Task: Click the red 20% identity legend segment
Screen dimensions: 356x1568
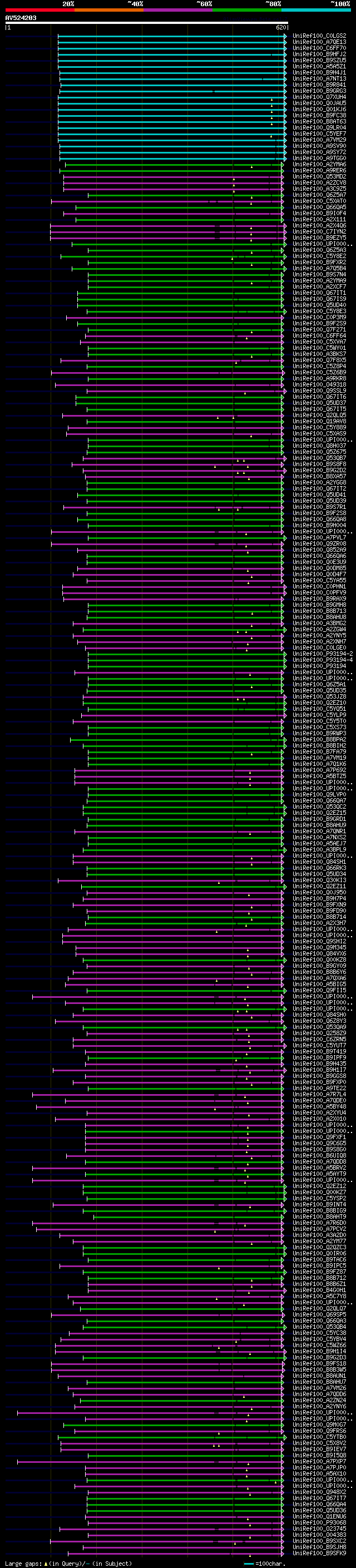Action: [x=39, y=10]
